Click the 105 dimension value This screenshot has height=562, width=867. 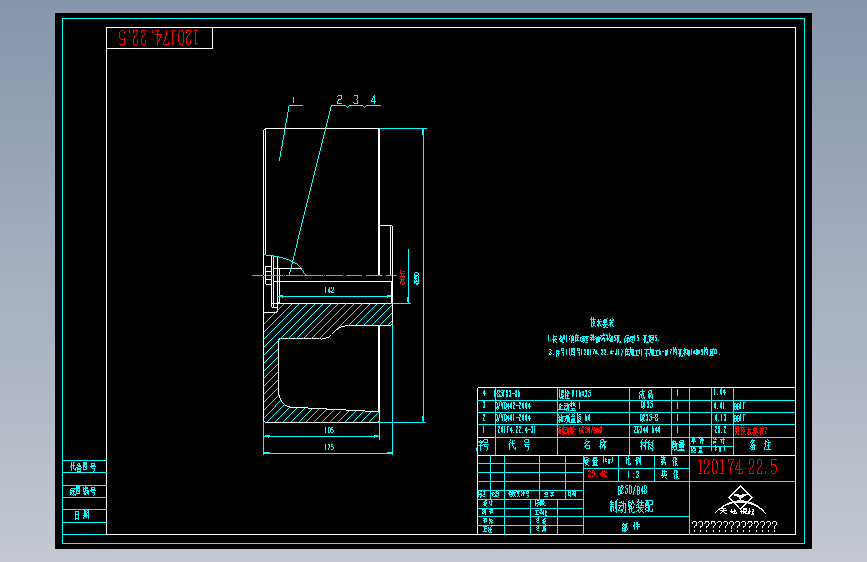coord(329,430)
